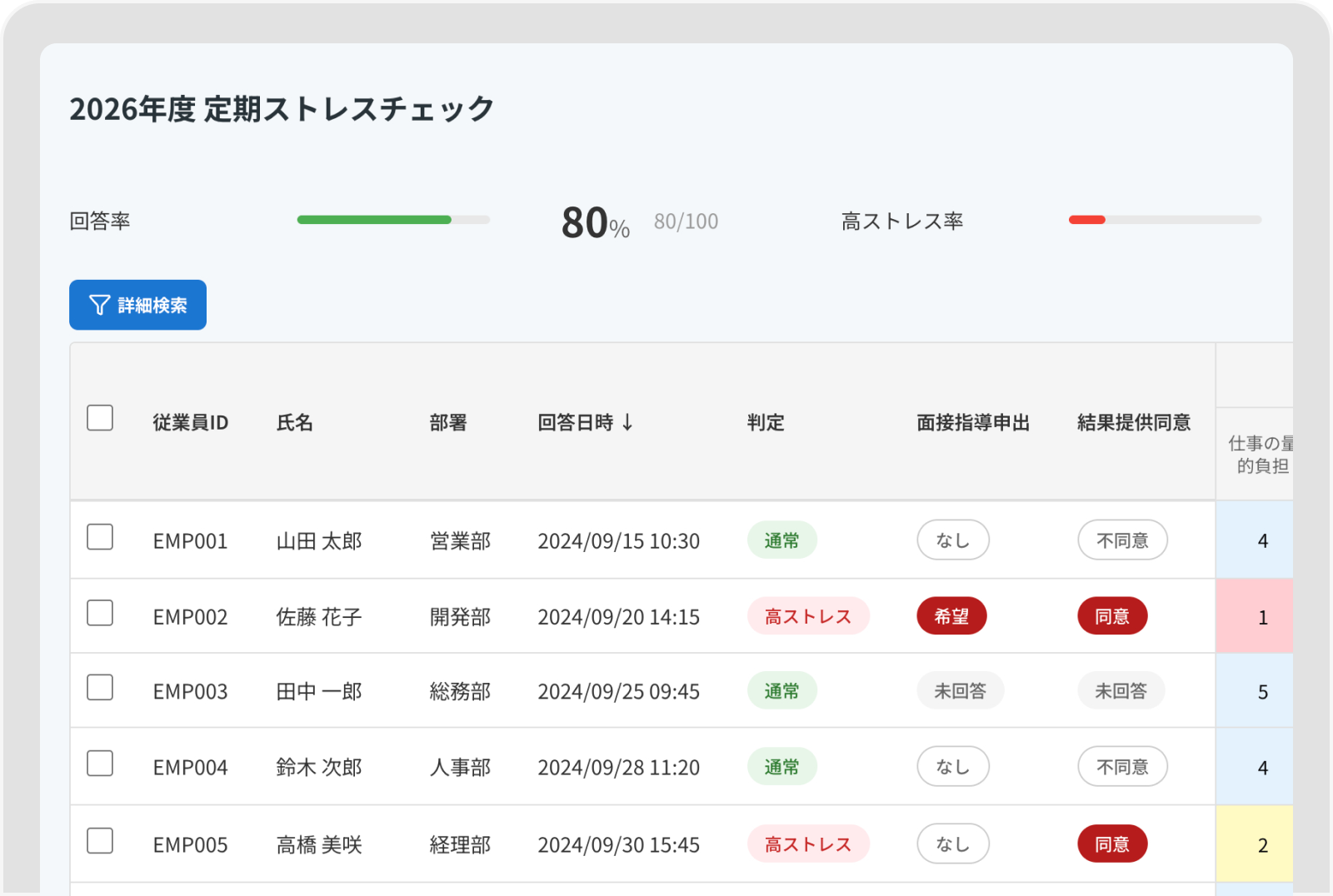This screenshot has height=896, width=1333.
Task: Click the yellow score cell 2 for EMP005
Action: (1255, 844)
